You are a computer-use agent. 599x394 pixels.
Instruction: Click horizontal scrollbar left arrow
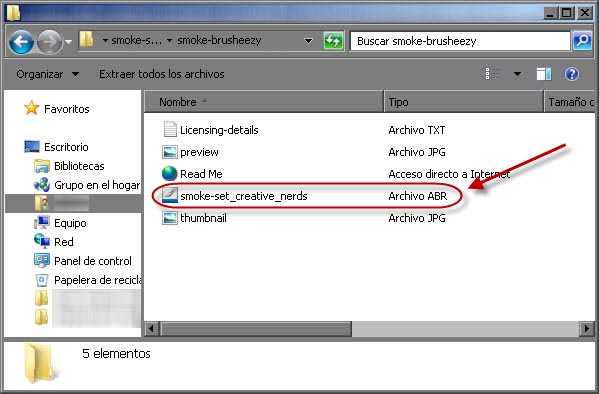pyautogui.click(x=152, y=329)
